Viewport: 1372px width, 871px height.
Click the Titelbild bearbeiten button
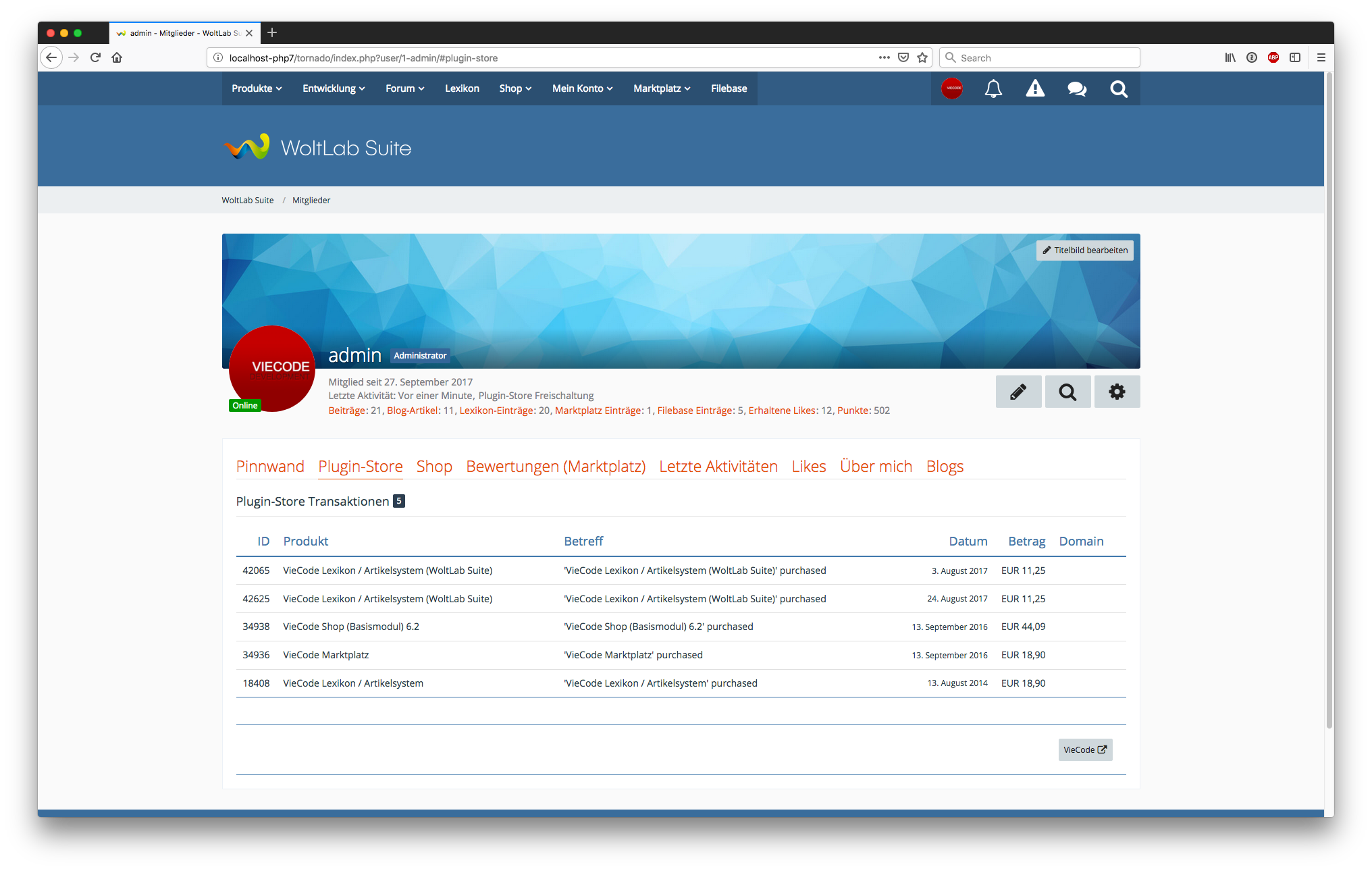coord(1085,250)
